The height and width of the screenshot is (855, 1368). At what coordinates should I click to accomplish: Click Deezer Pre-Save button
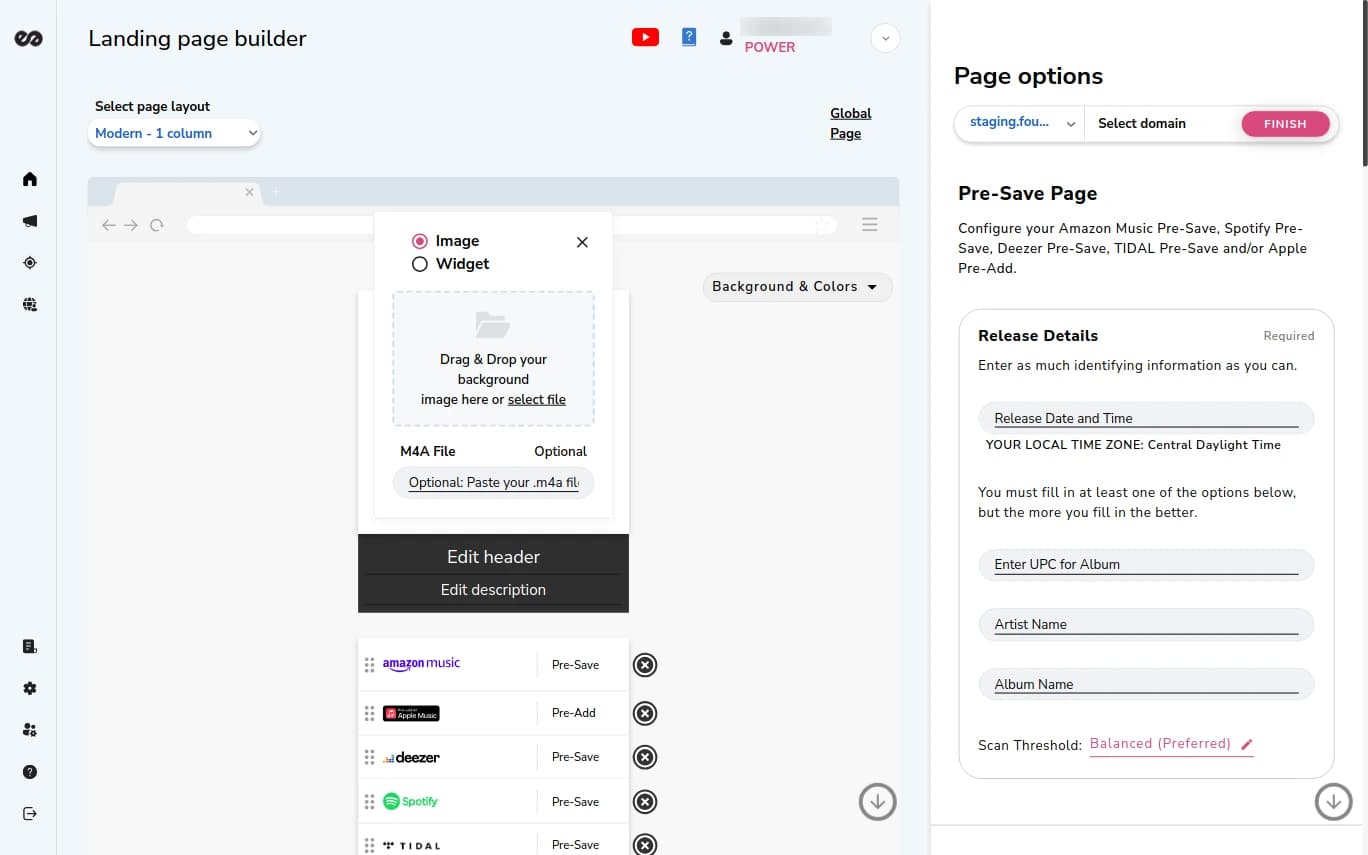click(x=576, y=757)
